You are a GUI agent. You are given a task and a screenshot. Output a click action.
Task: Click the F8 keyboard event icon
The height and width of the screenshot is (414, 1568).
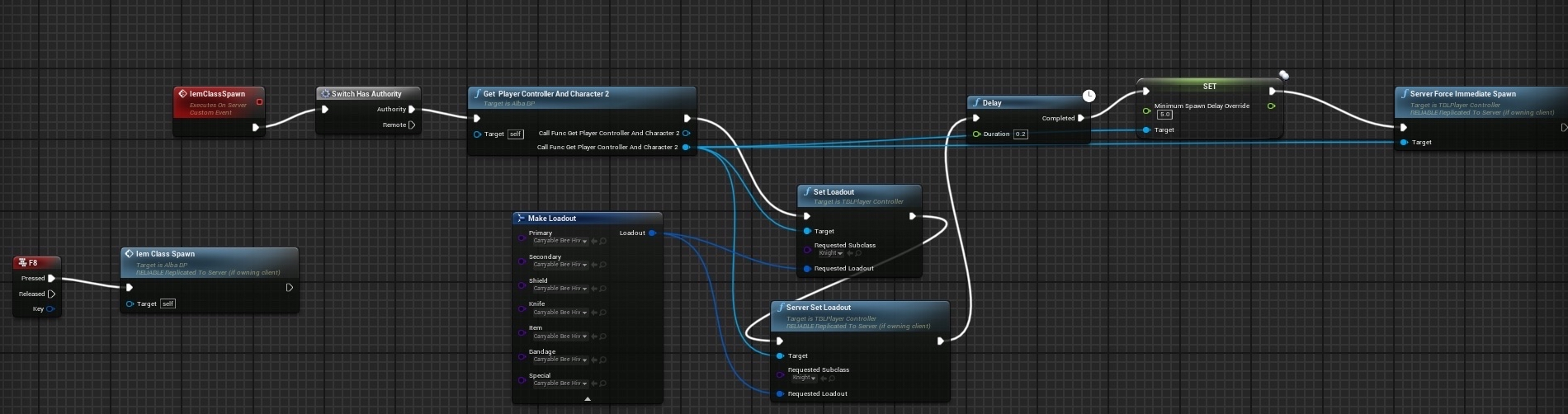[22, 263]
